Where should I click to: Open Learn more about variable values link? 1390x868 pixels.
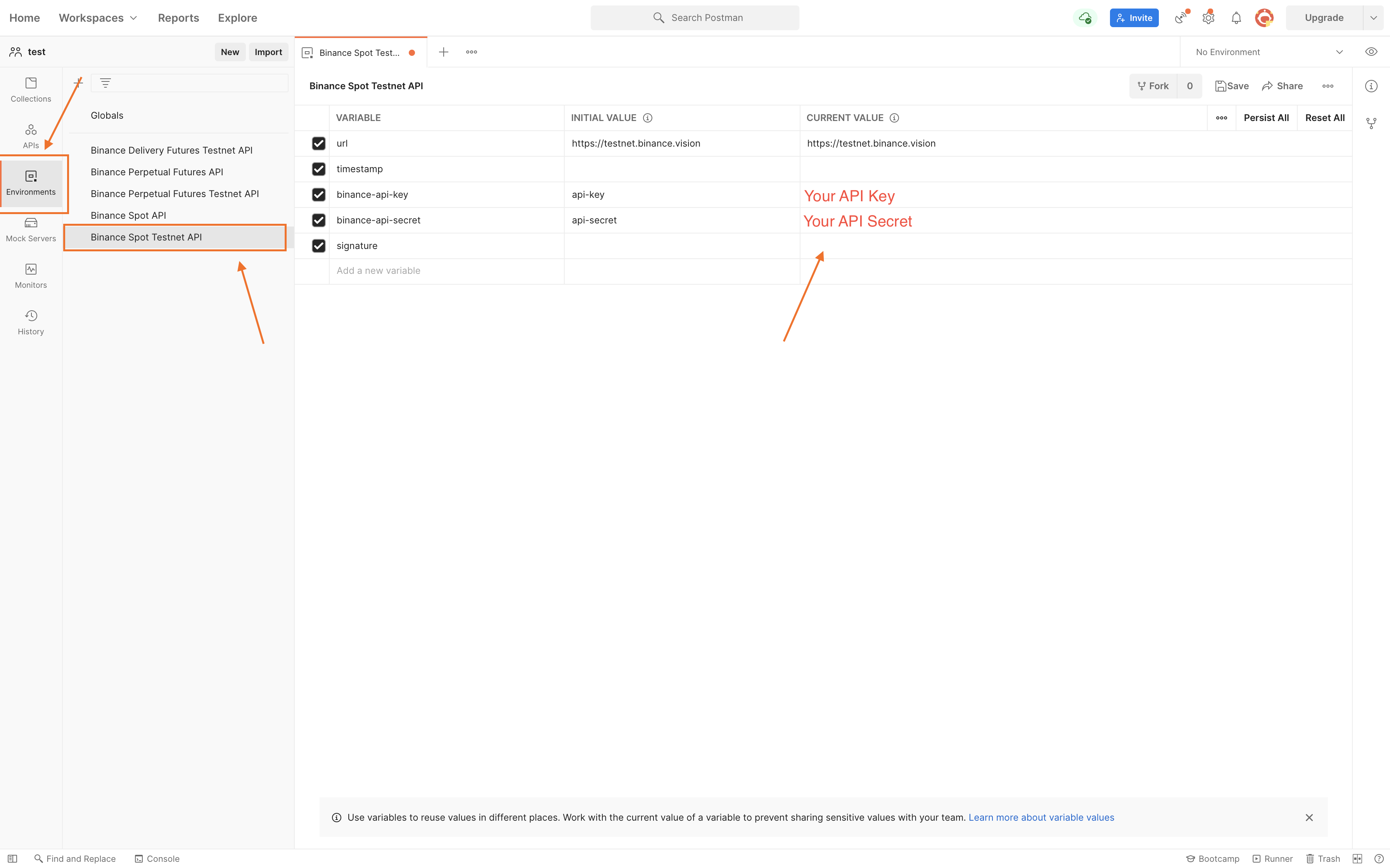click(1041, 817)
